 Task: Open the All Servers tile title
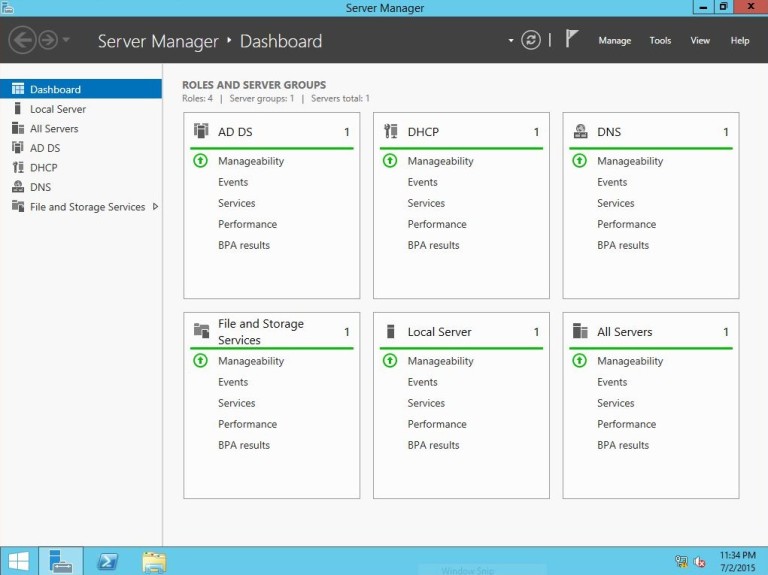click(624, 332)
